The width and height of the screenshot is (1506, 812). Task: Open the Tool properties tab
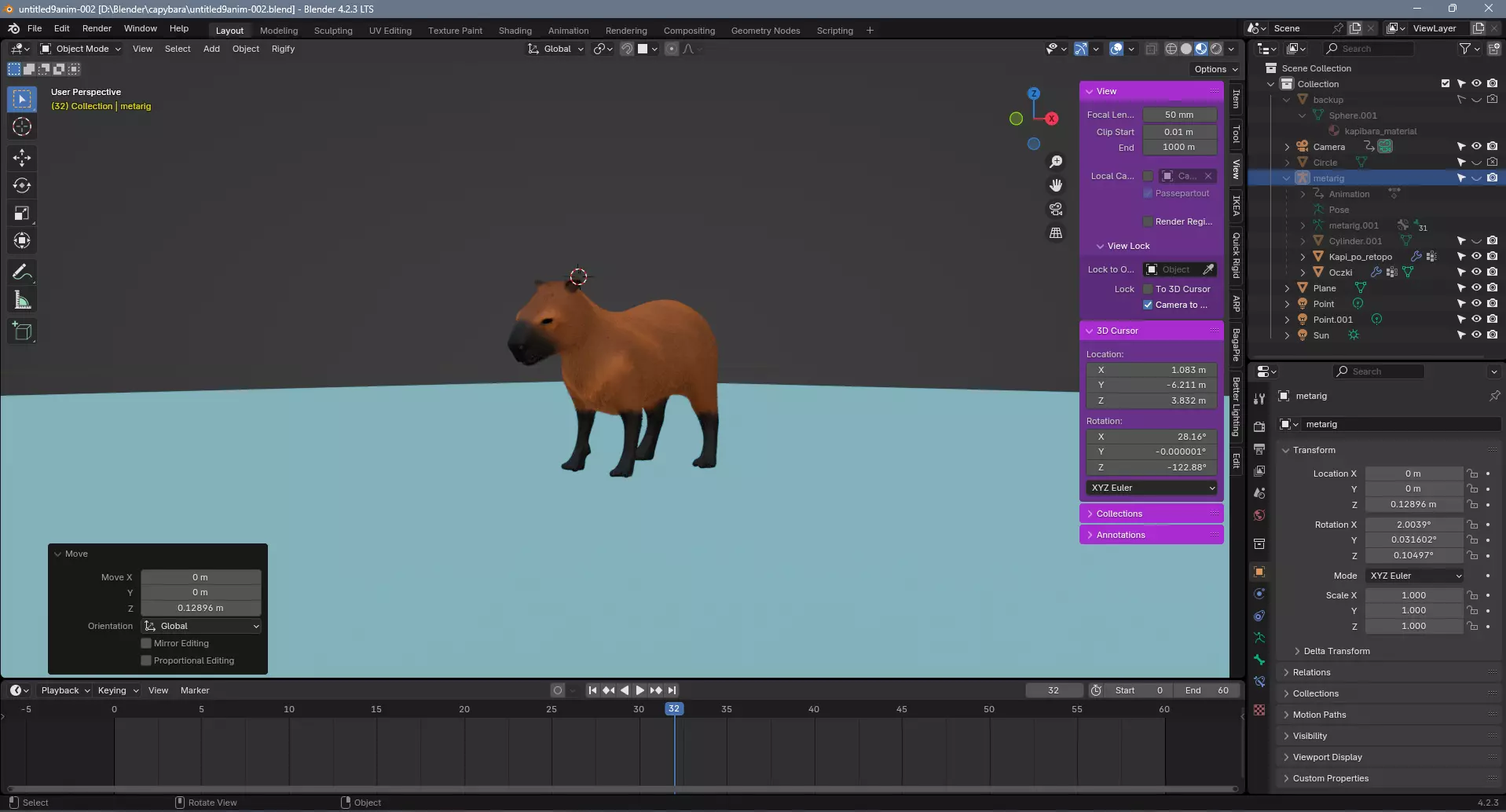pyautogui.click(x=1259, y=399)
